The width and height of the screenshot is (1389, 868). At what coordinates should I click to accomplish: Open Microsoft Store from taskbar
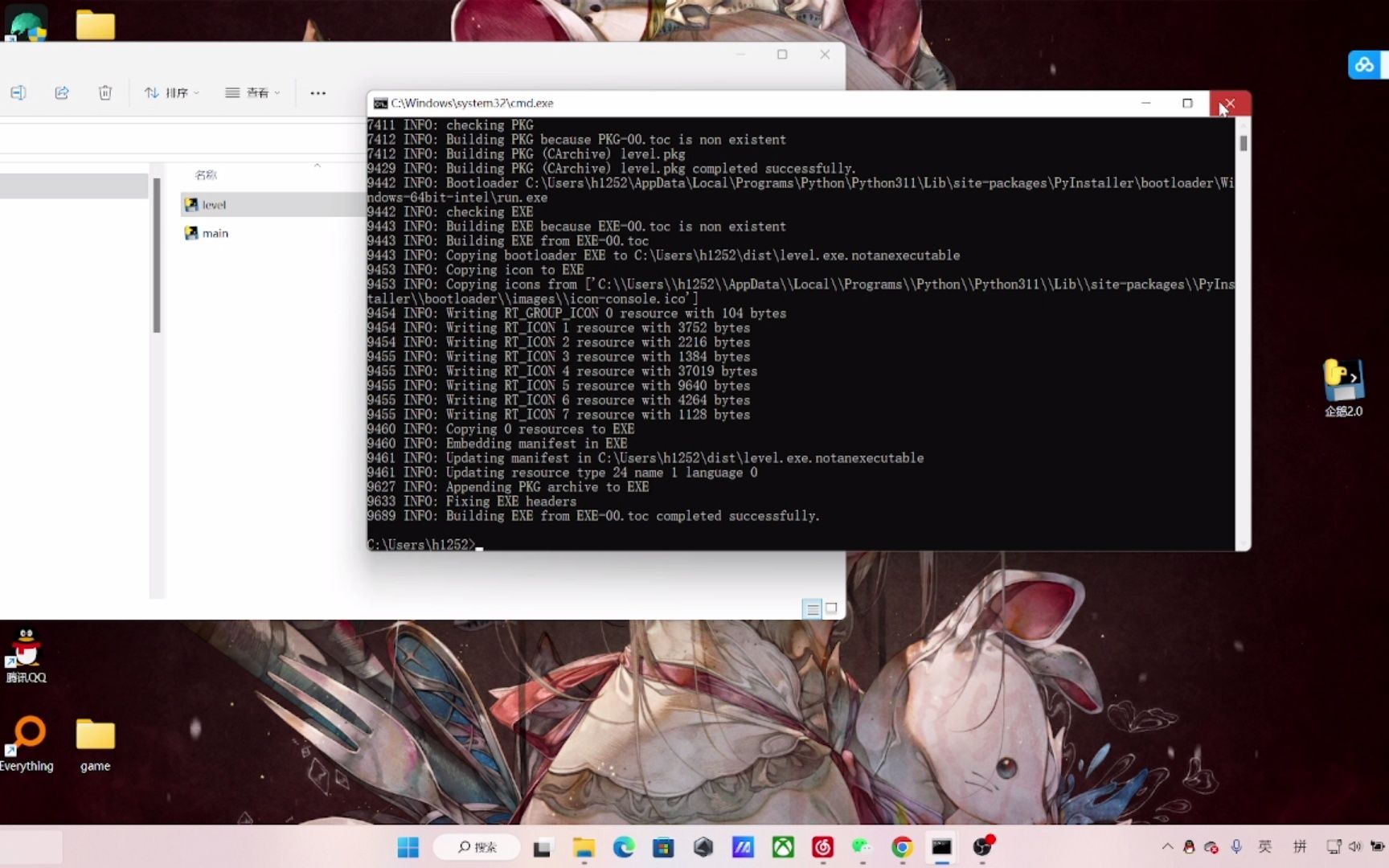(x=663, y=847)
